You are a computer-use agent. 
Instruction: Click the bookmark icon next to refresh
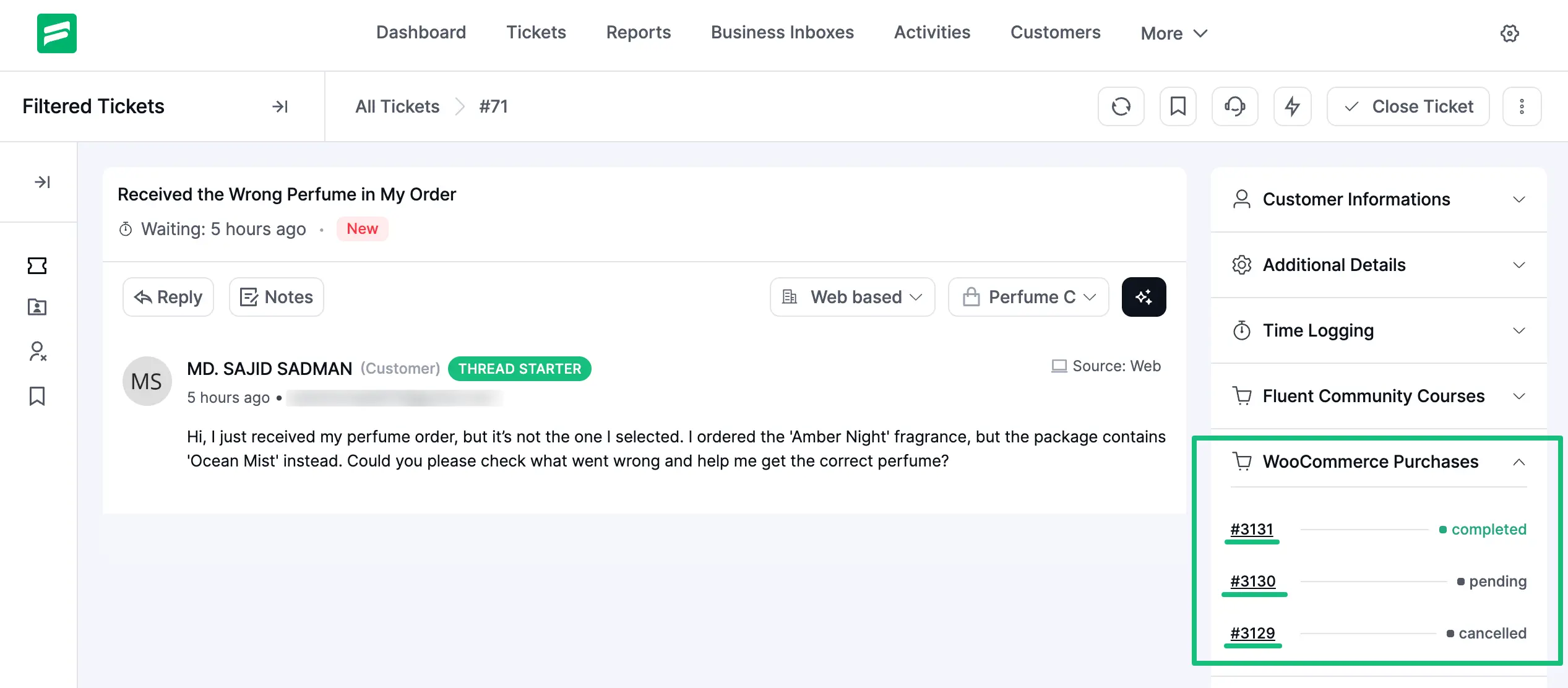pos(1178,106)
